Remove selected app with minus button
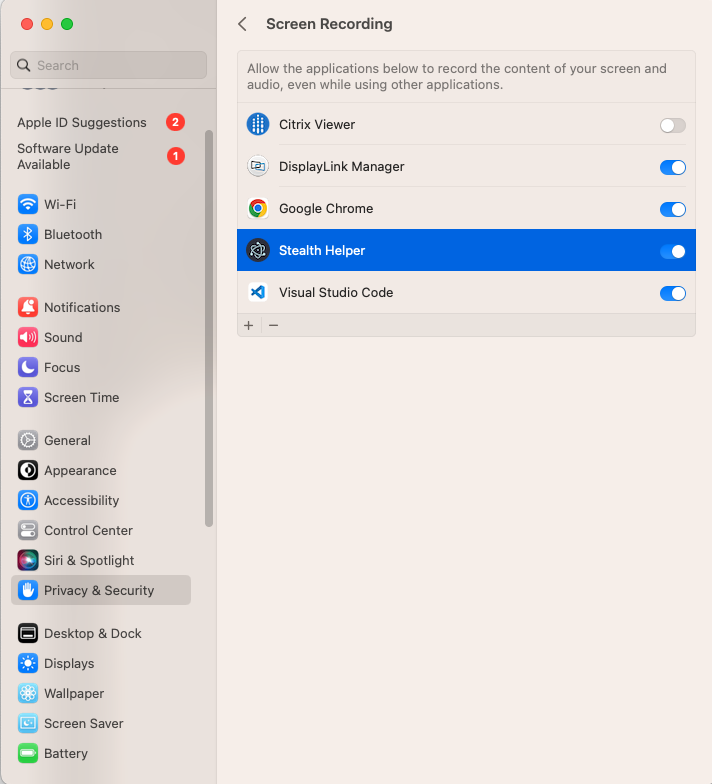This screenshot has width=712, height=784. coord(274,326)
